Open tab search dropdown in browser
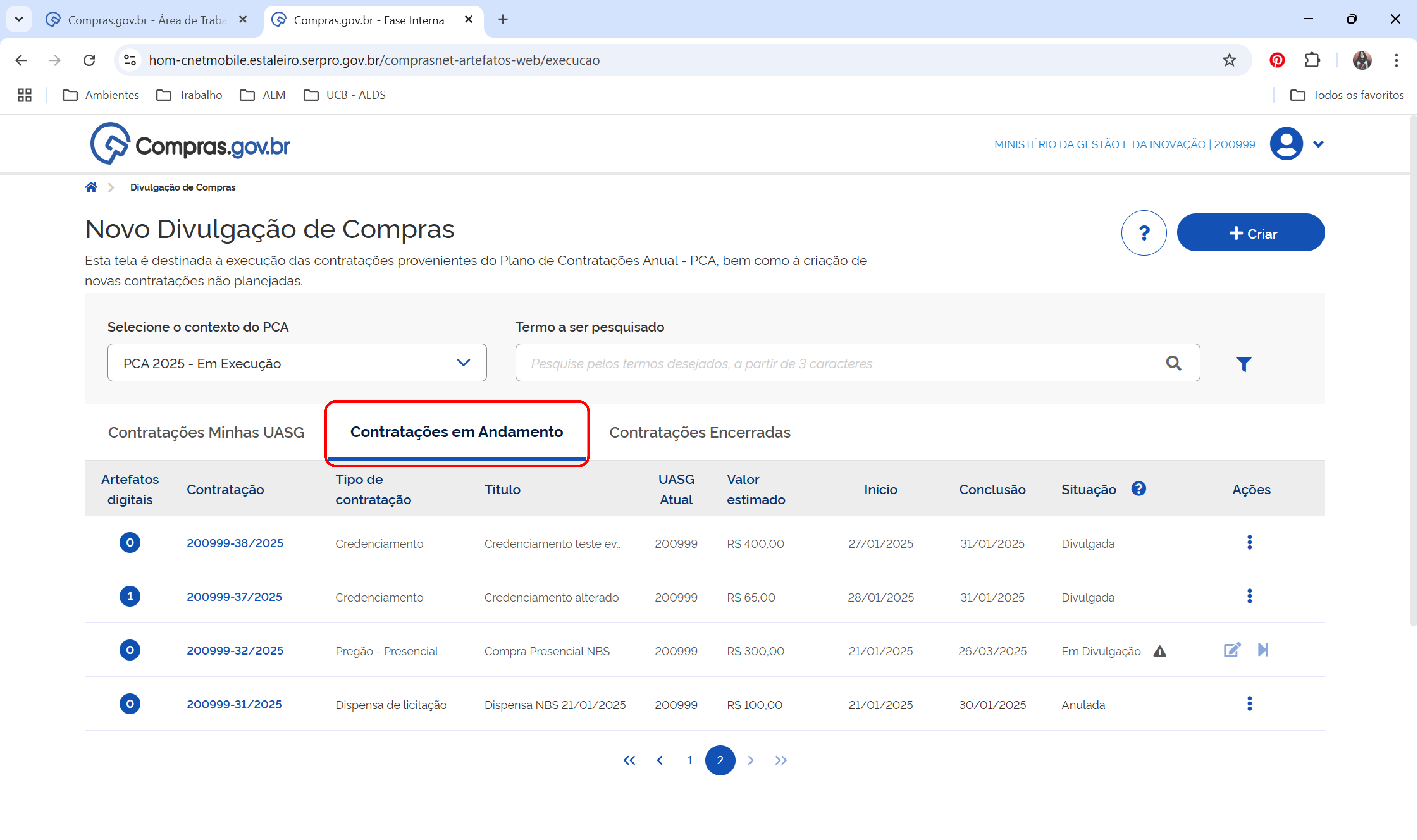The height and width of the screenshot is (840, 1417). click(x=19, y=19)
